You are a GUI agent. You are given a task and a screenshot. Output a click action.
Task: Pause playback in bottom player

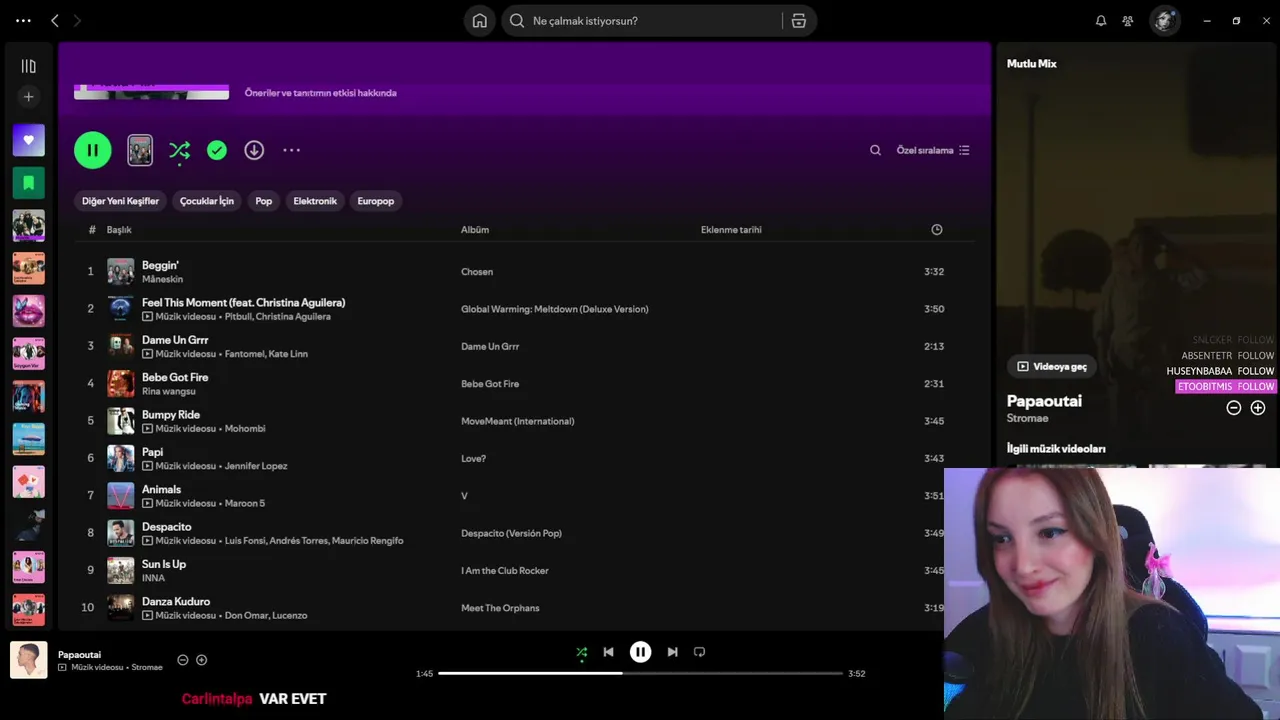(640, 652)
